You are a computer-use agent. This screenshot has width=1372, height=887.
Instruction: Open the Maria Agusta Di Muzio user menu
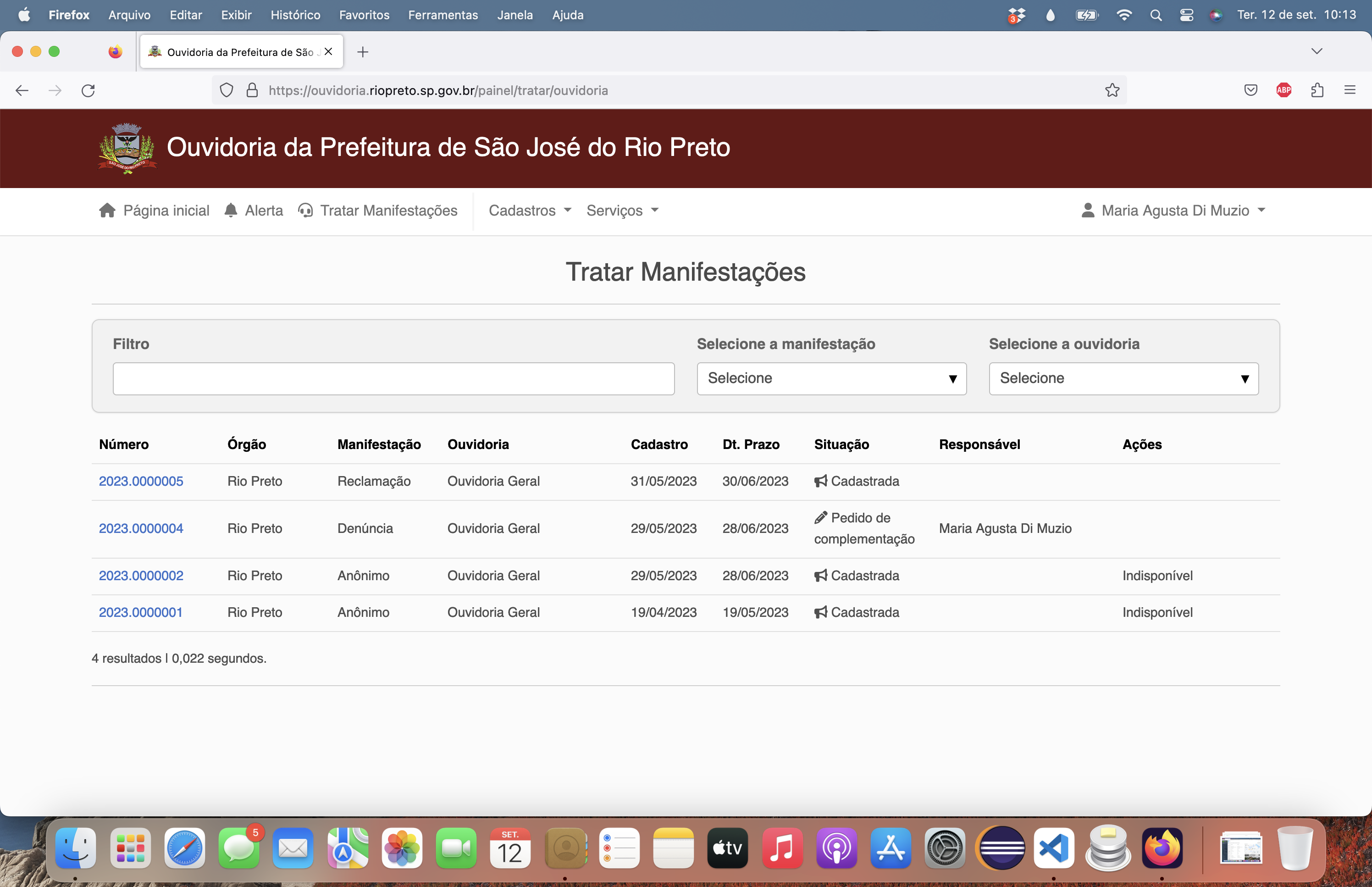click(x=1174, y=210)
